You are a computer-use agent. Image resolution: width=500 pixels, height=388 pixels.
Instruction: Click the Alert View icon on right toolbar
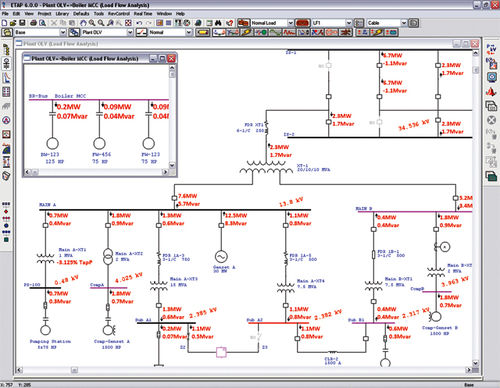click(491, 91)
